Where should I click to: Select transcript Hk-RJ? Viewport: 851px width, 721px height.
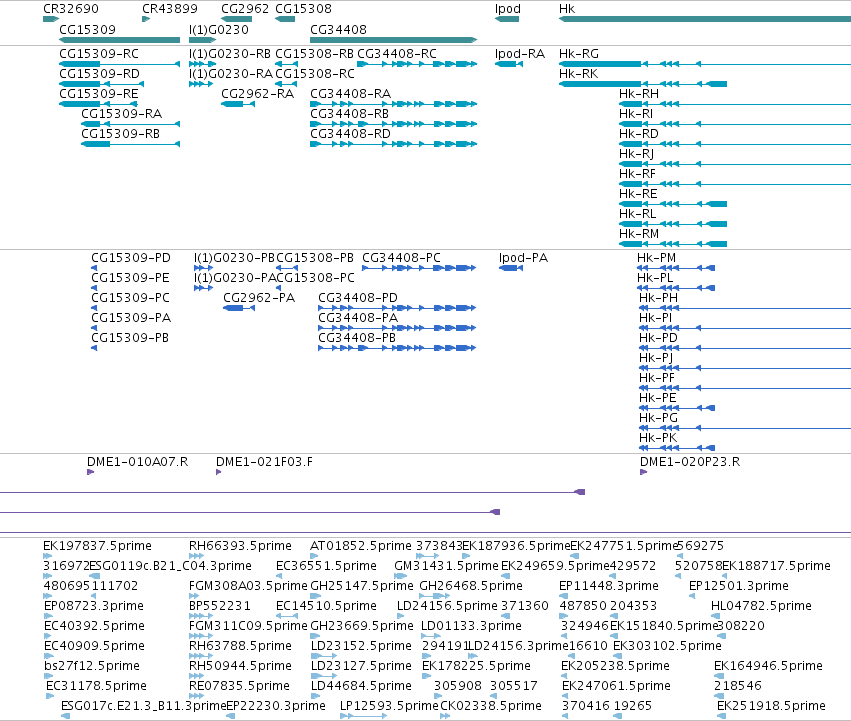click(x=636, y=154)
